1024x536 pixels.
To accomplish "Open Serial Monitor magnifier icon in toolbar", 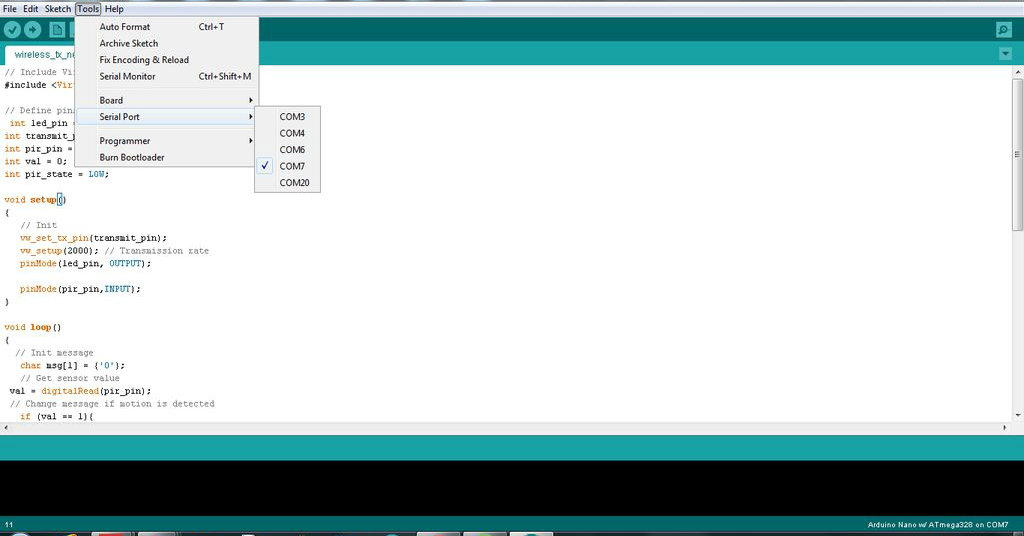I will tap(1004, 29).
